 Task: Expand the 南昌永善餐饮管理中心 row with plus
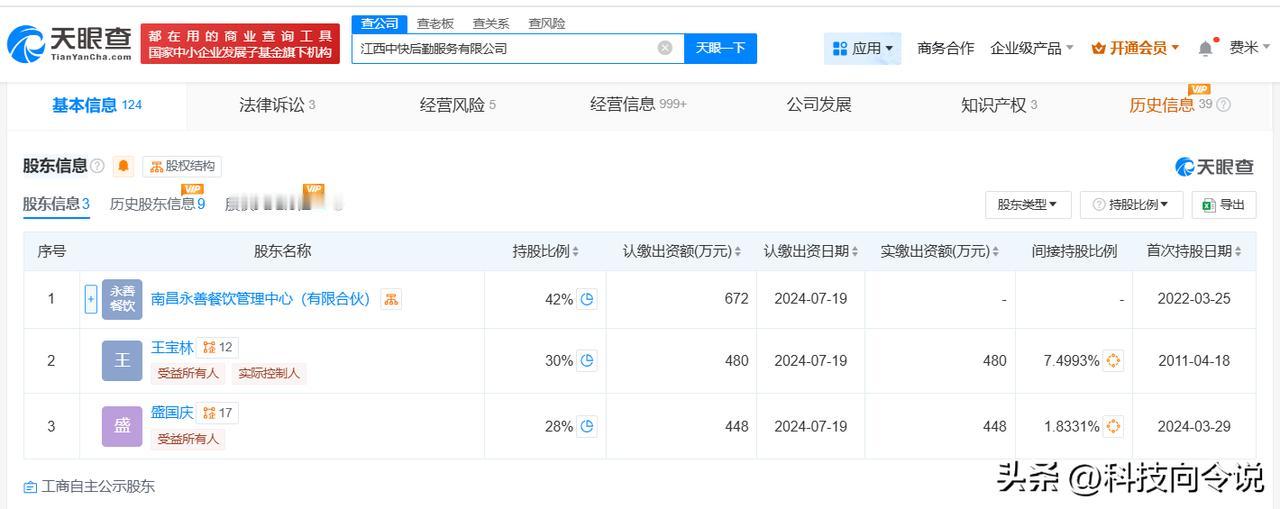[x=91, y=299]
